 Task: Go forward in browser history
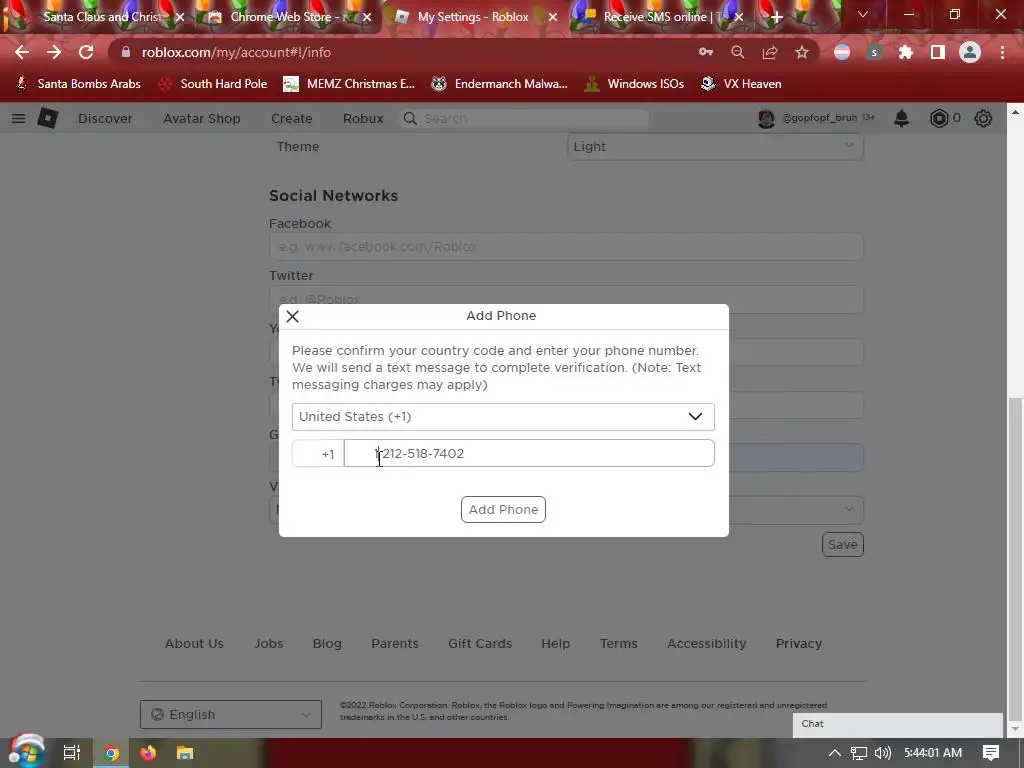(54, 52)
